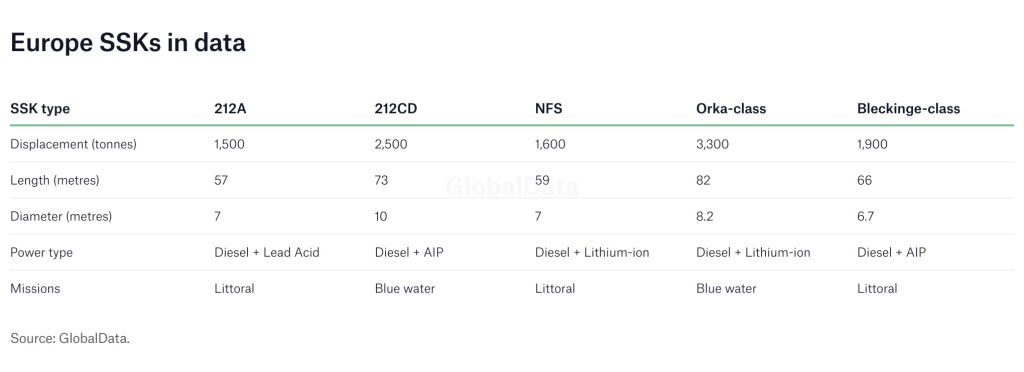The height and width of the screenshot is (372, 1024).
Task: Select the SSK type column header
Action: tap(40, 109)
